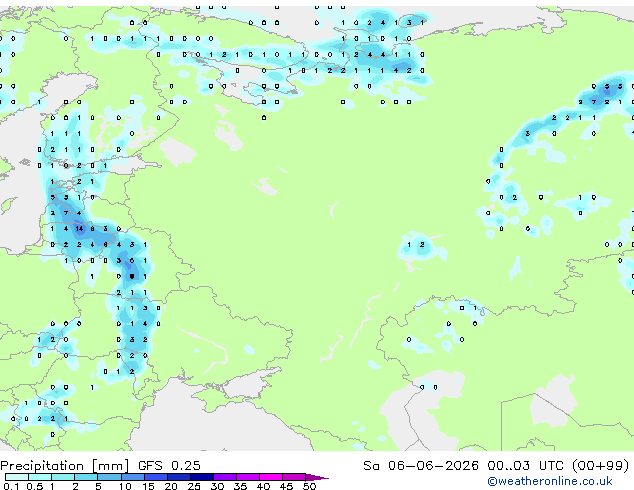Click the '25' legend scale label
This screenshot has height=490, width=634.
click(x=194, y=486)
